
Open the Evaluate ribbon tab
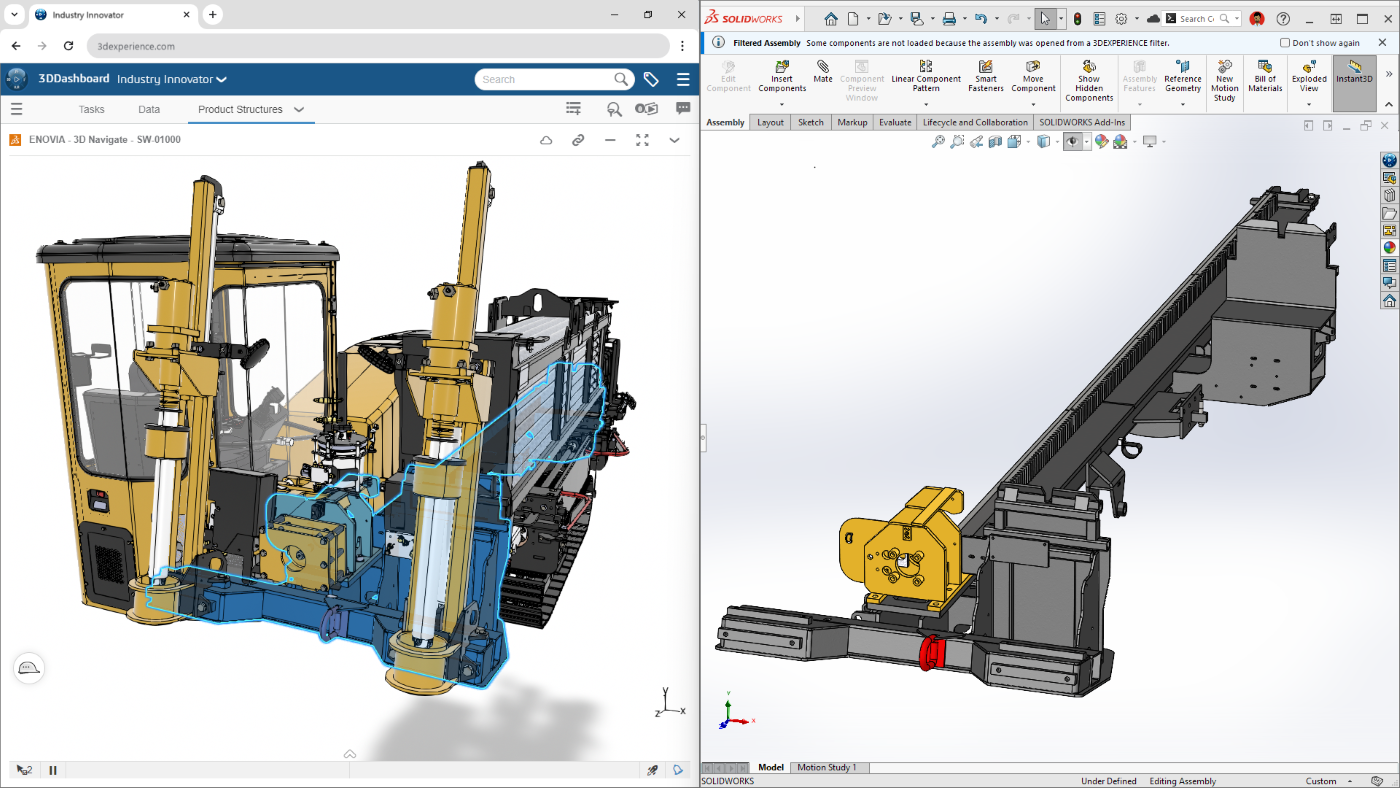[x=895, y=122]
